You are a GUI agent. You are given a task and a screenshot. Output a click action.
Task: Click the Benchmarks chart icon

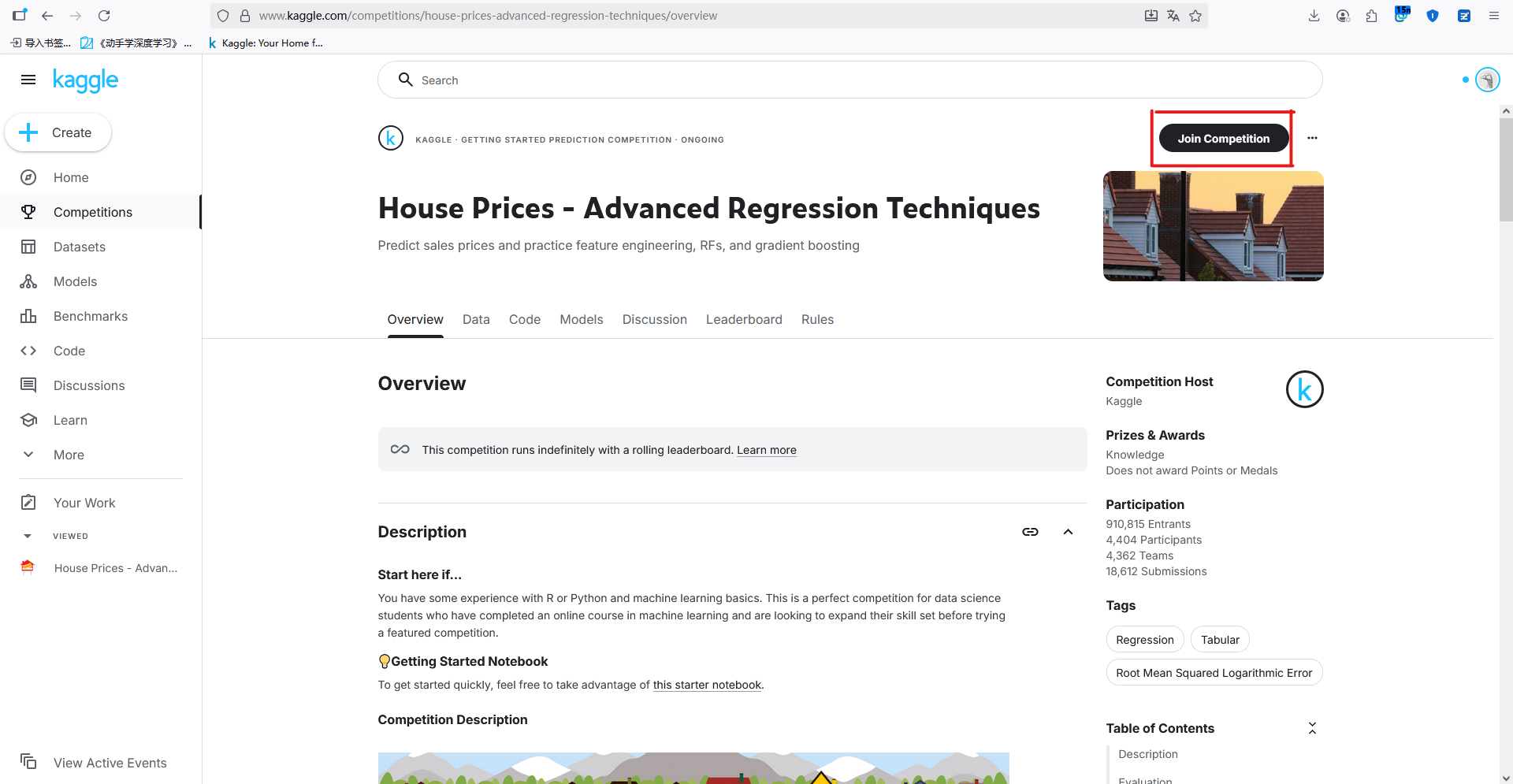pos(28,316)
